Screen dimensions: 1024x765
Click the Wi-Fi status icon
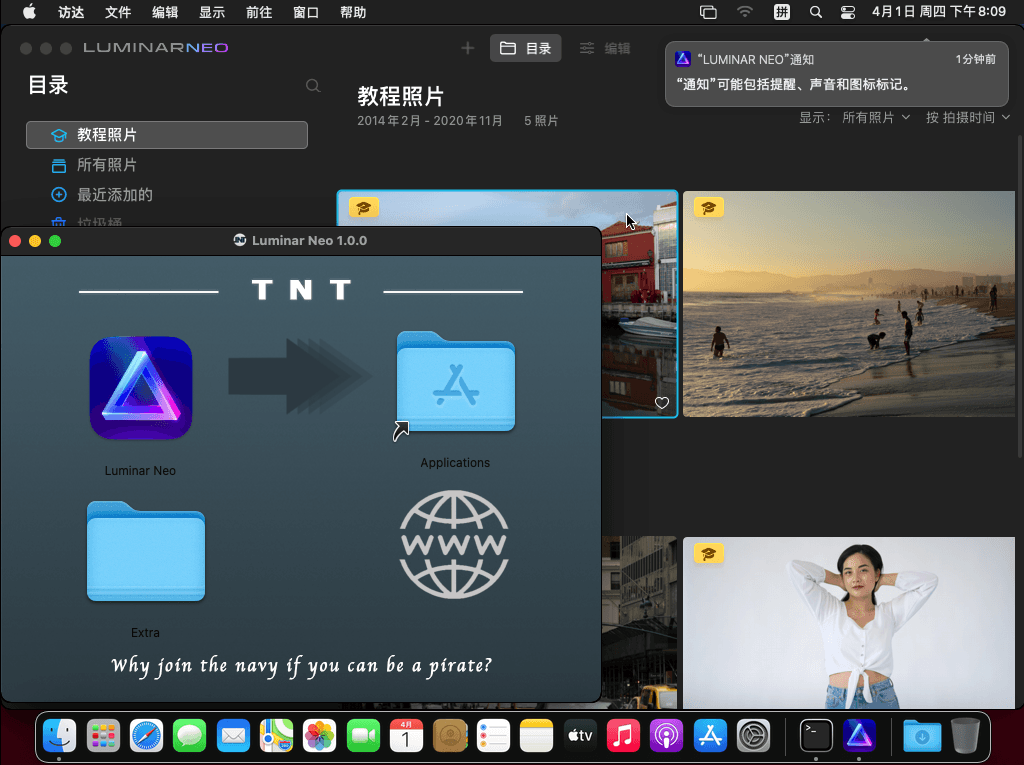click(744, 12)
